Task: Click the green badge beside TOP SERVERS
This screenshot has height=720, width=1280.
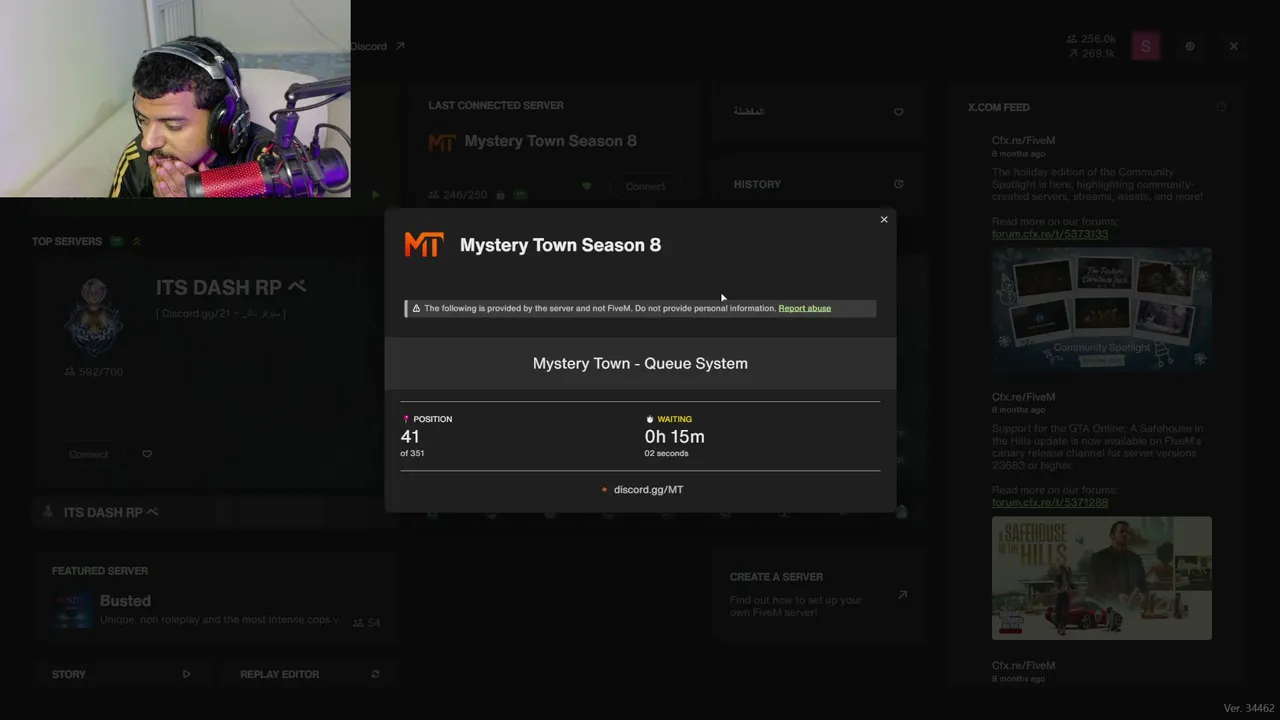Action: 117,241
